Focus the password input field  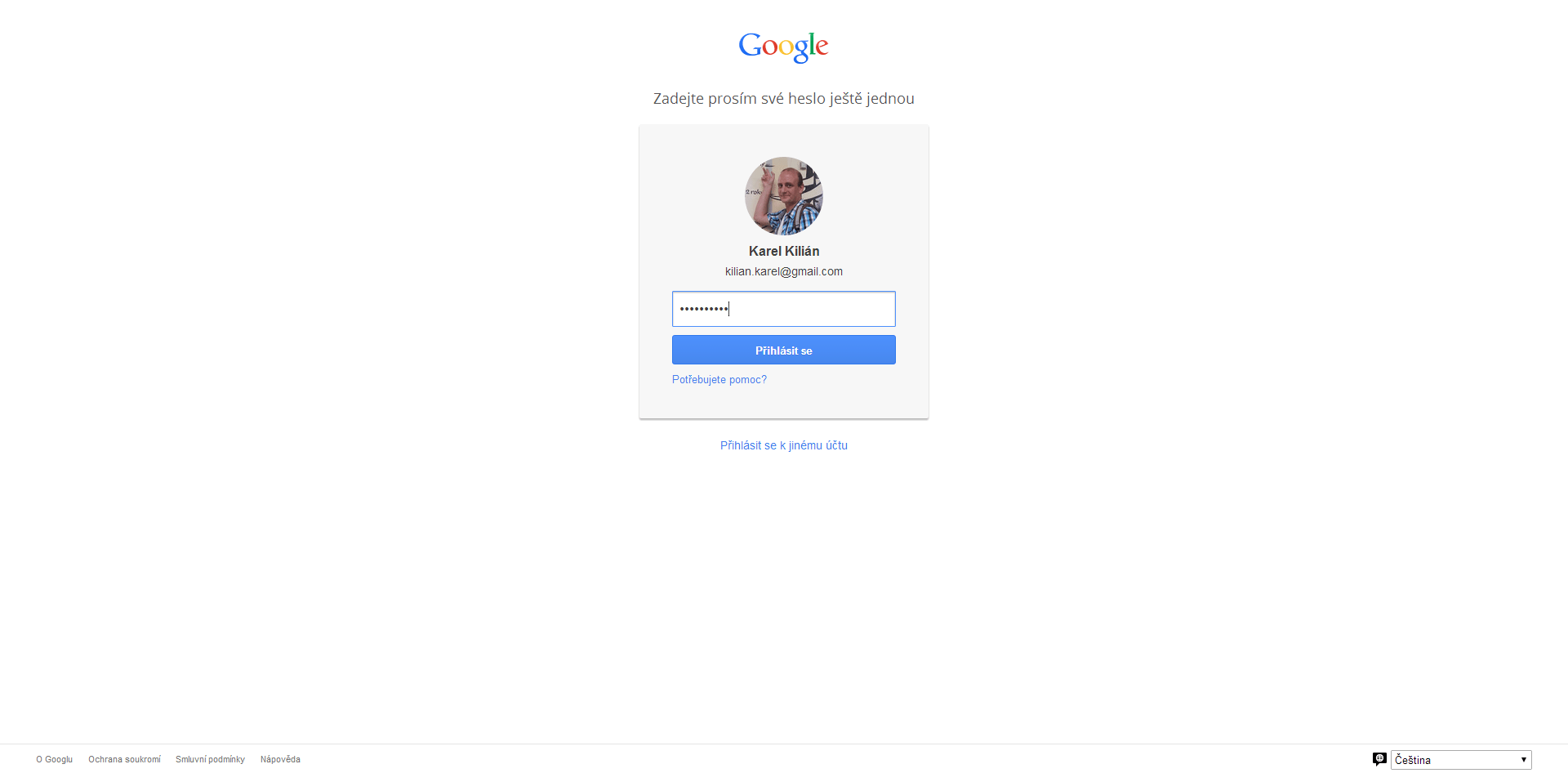784,309
